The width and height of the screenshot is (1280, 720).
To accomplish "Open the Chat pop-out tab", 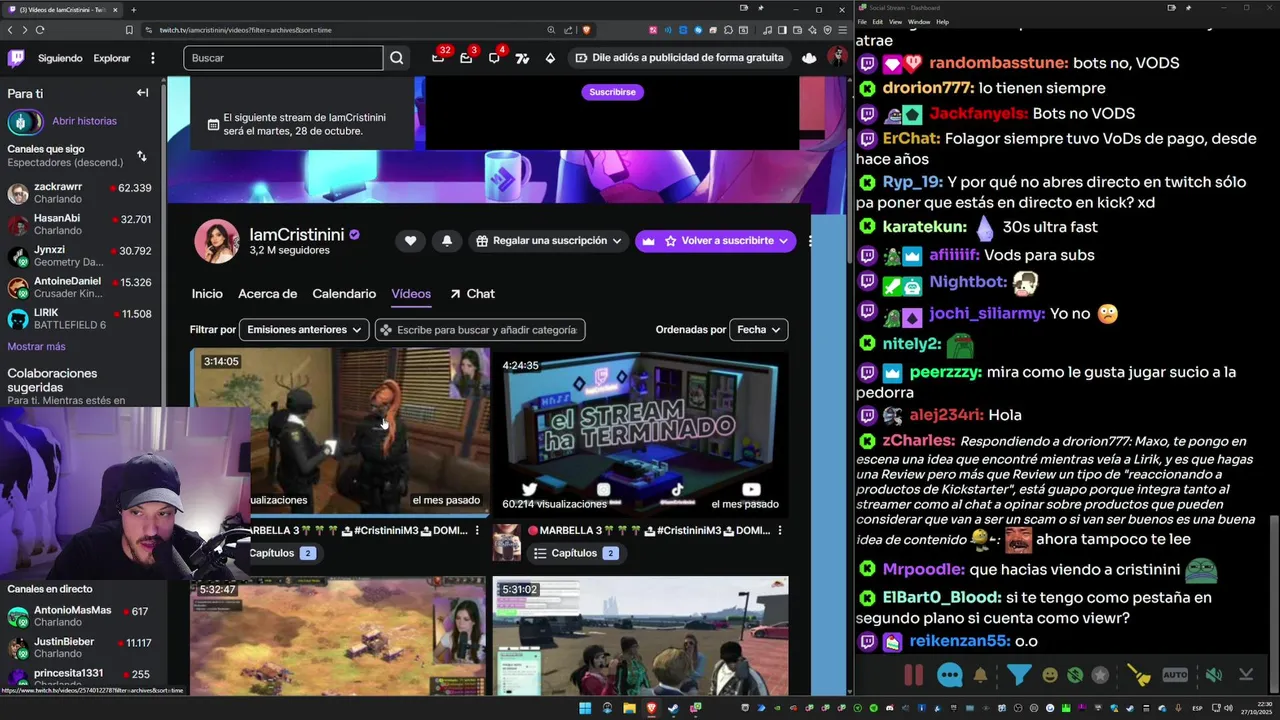I will coord(472,294).
